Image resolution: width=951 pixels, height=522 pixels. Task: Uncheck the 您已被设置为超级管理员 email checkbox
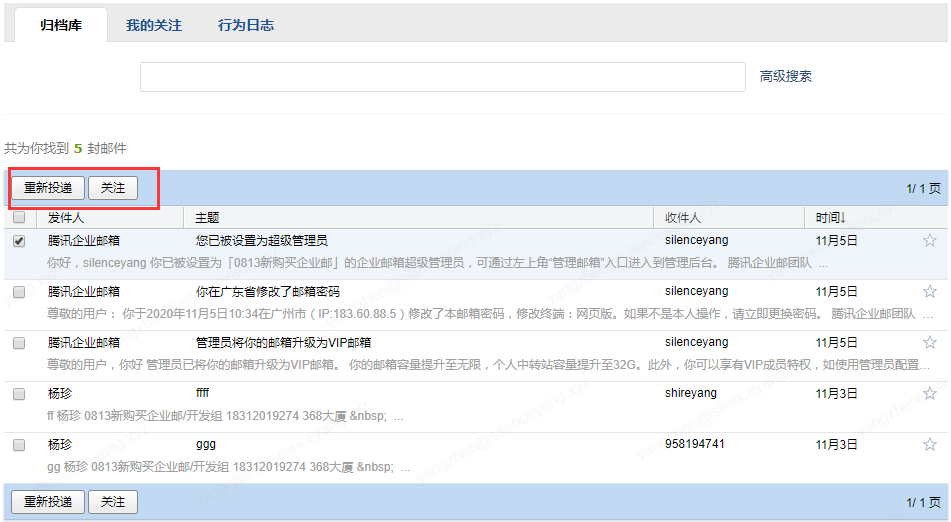[19, 241]
